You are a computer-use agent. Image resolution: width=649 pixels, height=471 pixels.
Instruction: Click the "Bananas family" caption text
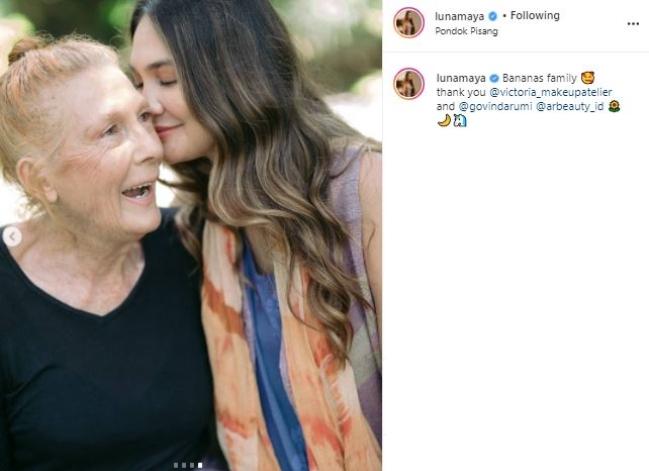click(540, 77)
